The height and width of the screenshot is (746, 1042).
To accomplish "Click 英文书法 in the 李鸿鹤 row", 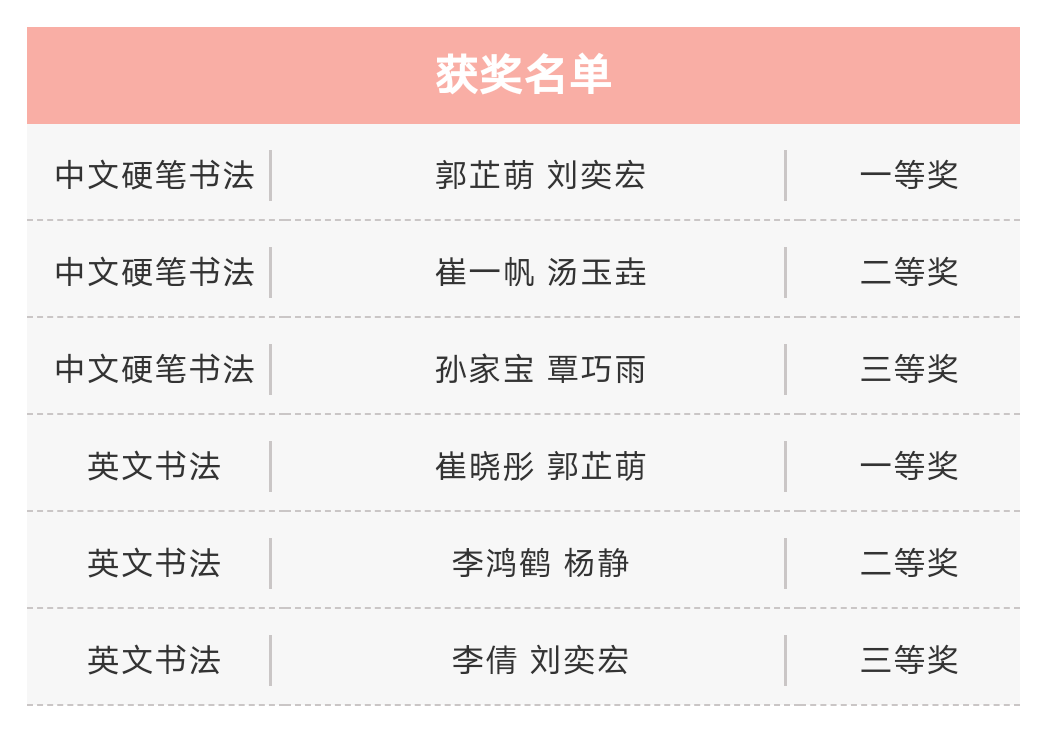I will [x=154, y=564].
